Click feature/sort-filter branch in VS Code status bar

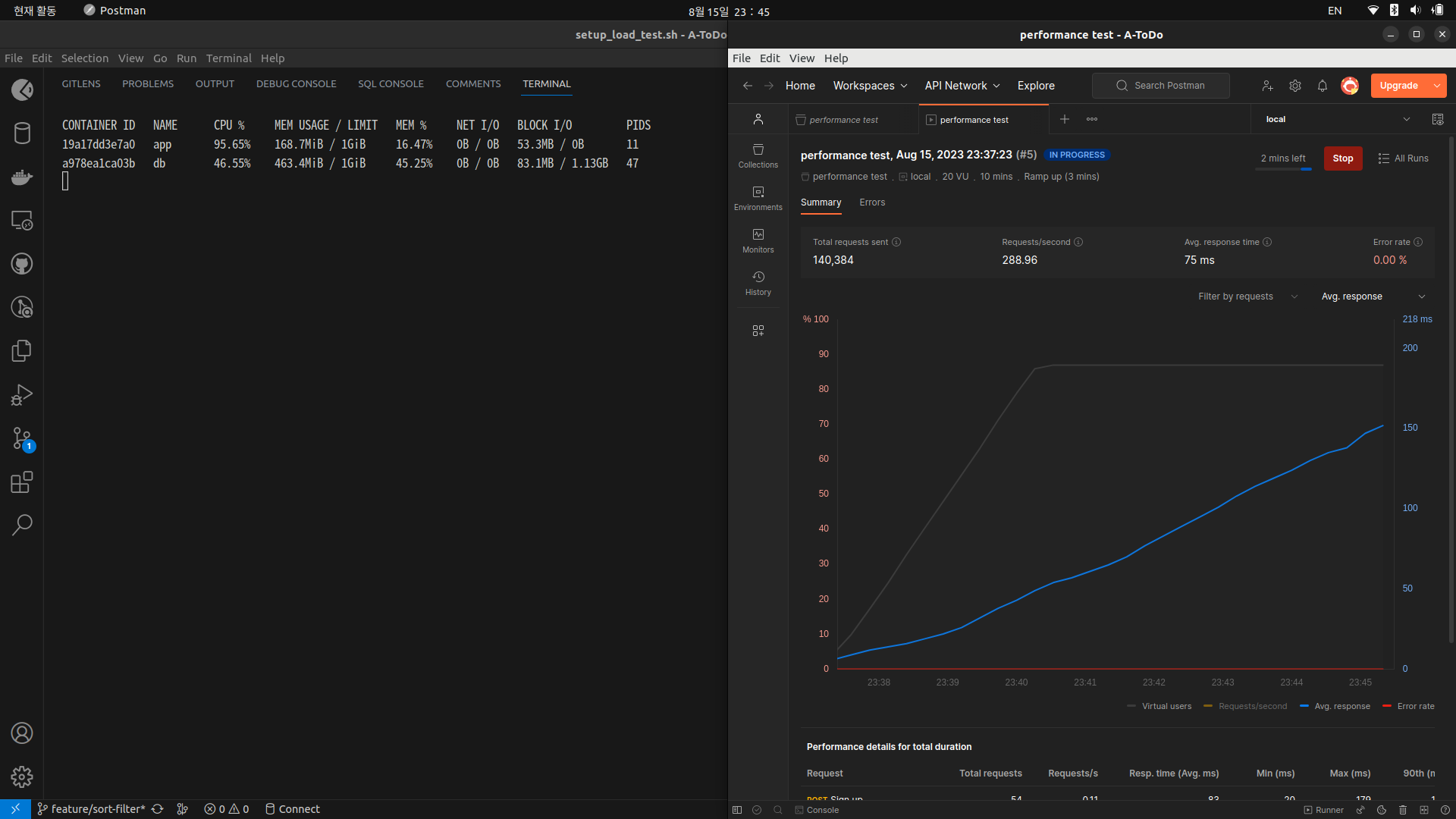(x=91, y=809)
